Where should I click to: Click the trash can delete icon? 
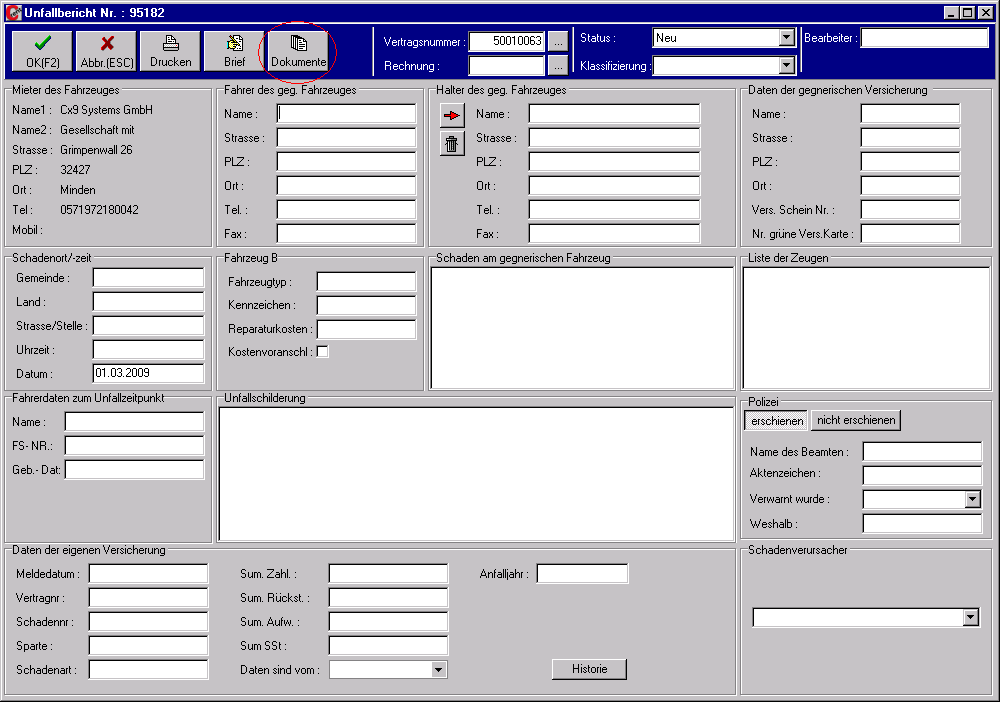[x=453, y=144]
